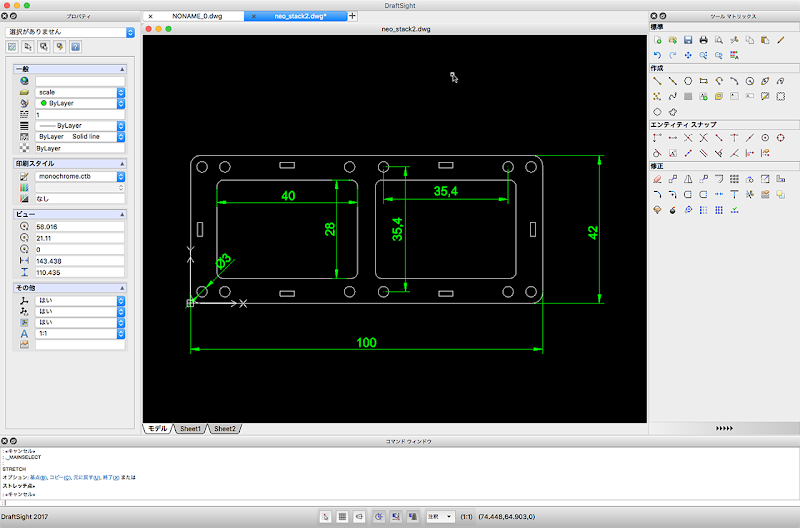Click the view center X field showing 58.016
800x528 pixels.
pos(80,227)
